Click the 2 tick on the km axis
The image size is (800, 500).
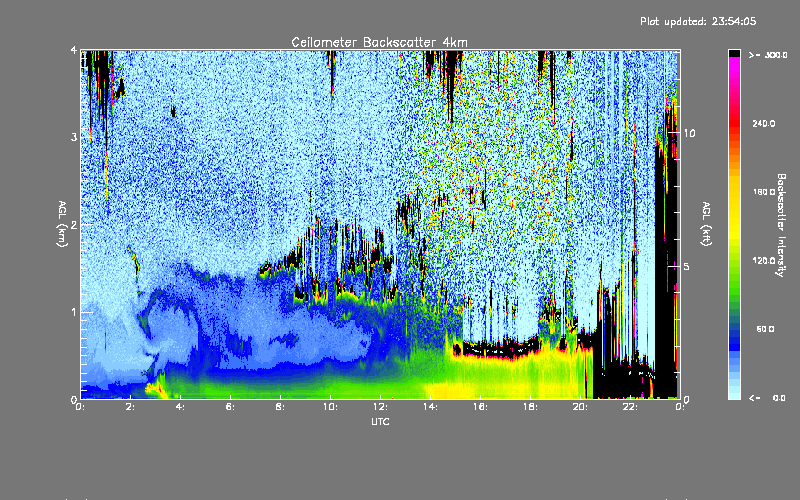[x=73, y=225]
